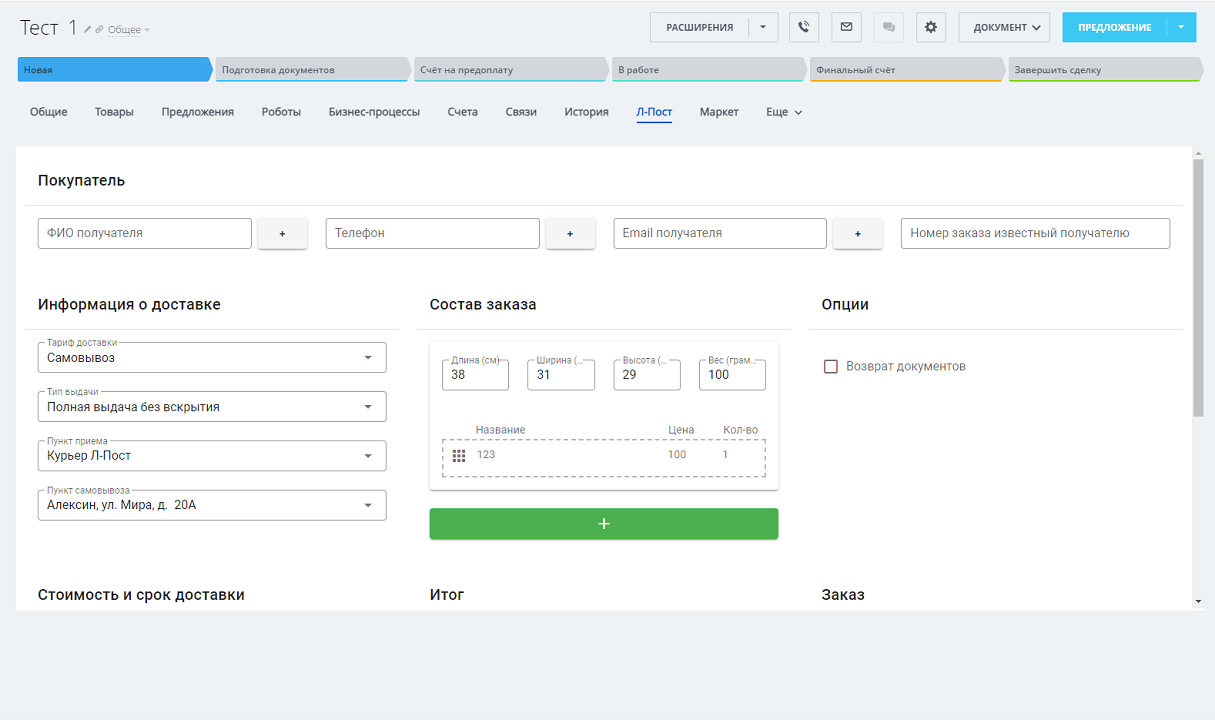
Task: Open the email envelope icon
Action: coord(846,27)
